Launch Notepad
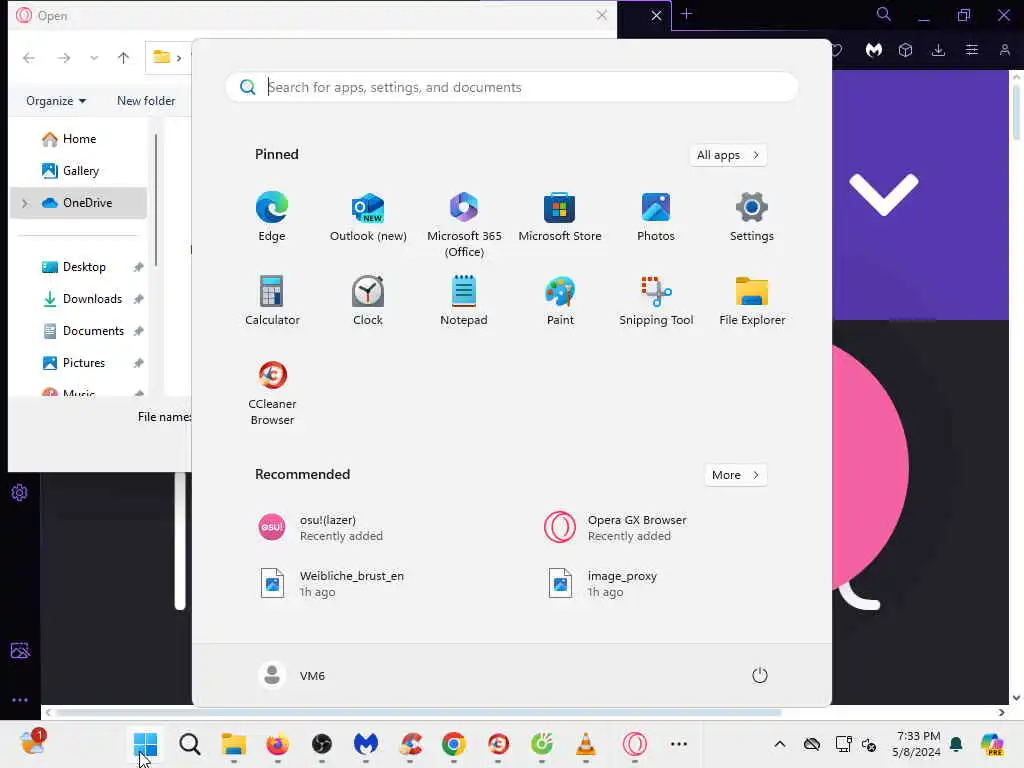 click(x=464, y=300)
